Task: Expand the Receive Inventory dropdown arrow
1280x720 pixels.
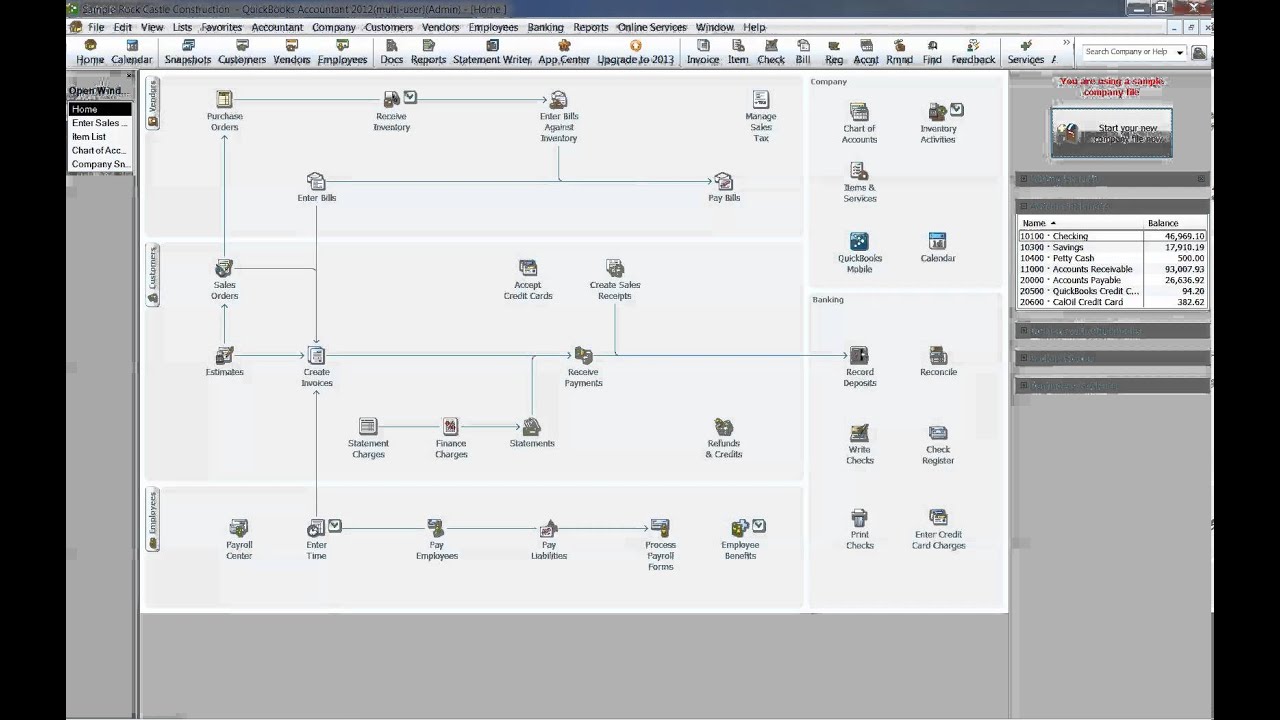Action: click(x=410, y=97)
